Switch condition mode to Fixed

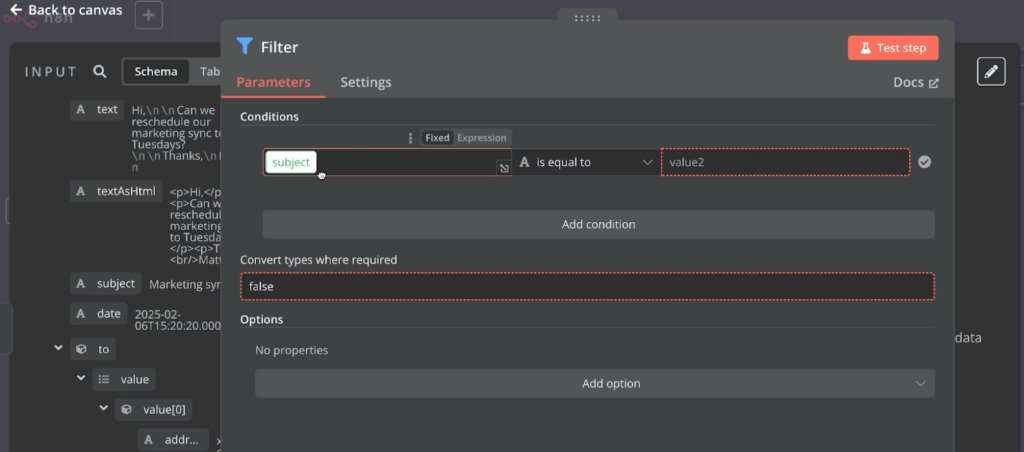point(437,138)
